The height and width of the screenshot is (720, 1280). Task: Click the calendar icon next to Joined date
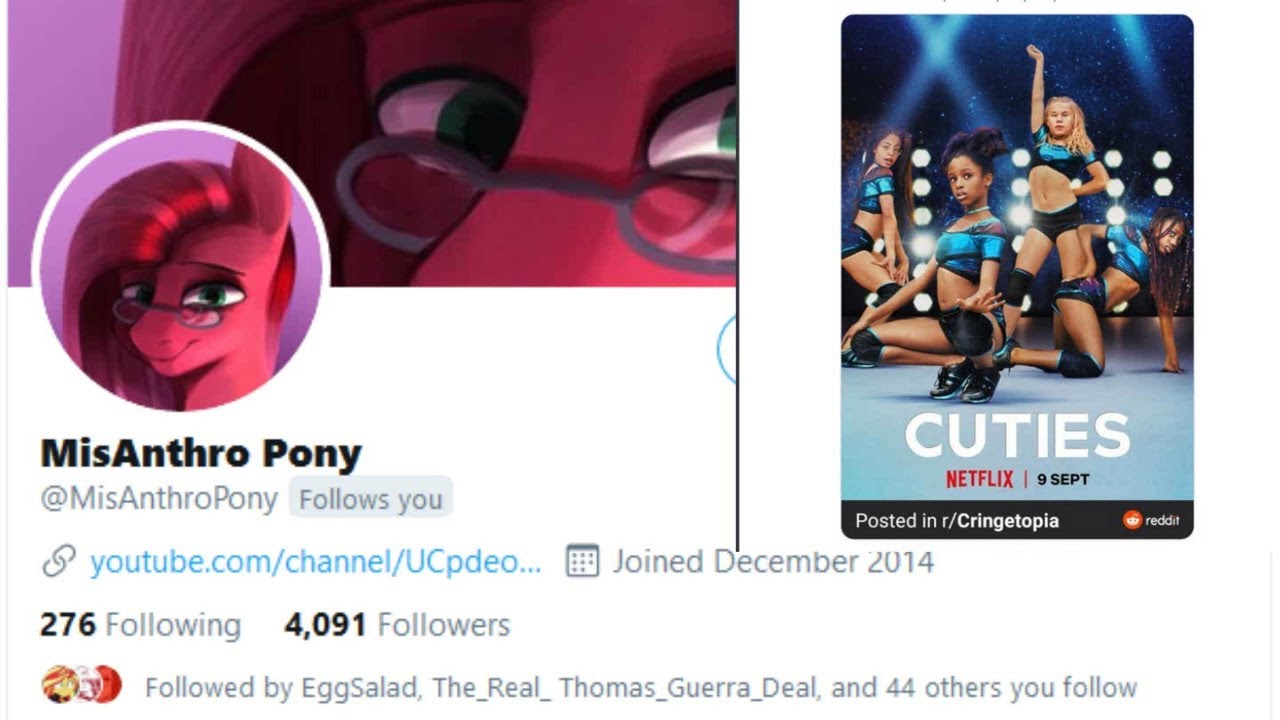point(582,561)
